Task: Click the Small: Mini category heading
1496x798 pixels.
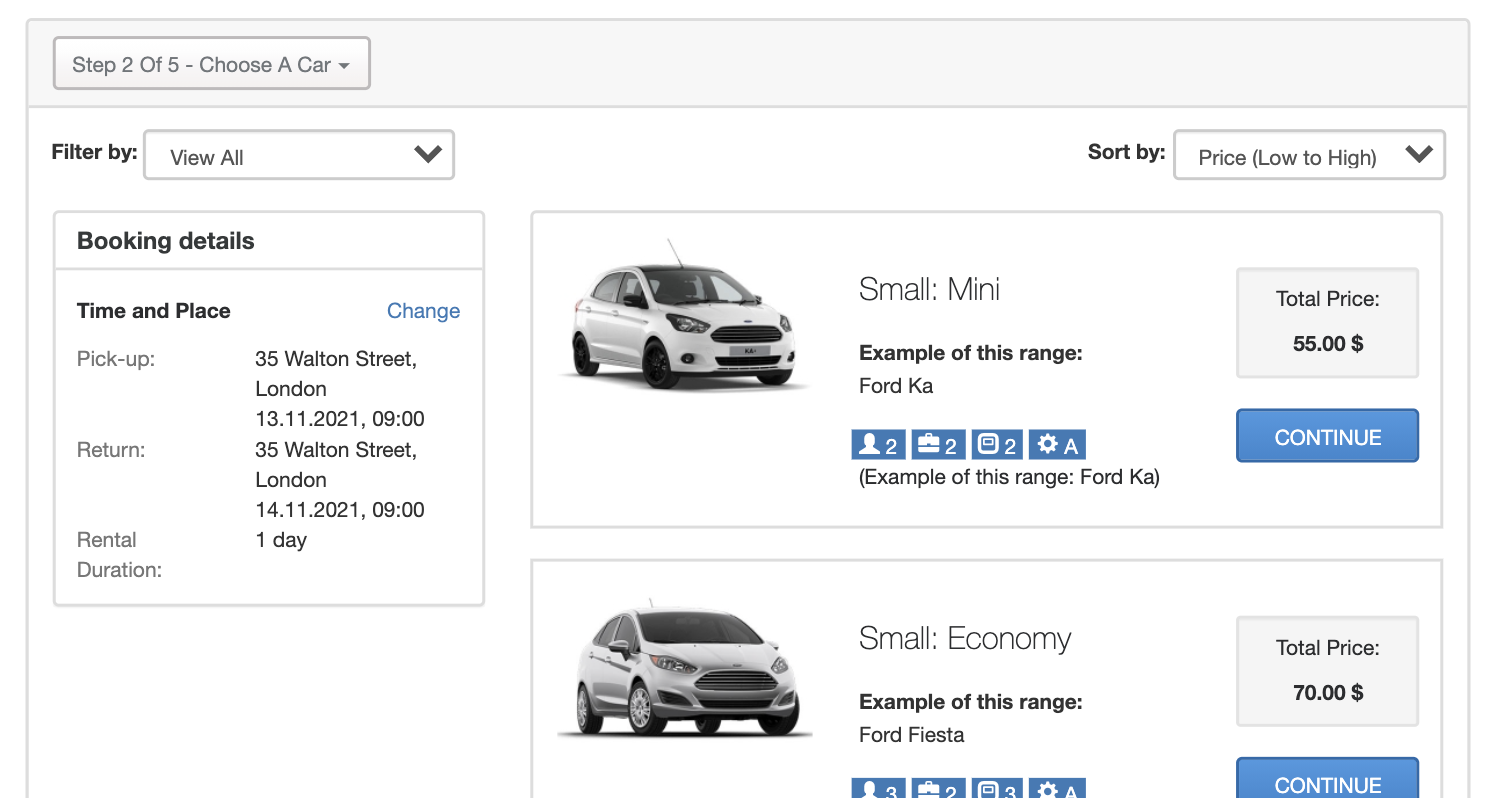Action: 929,289
